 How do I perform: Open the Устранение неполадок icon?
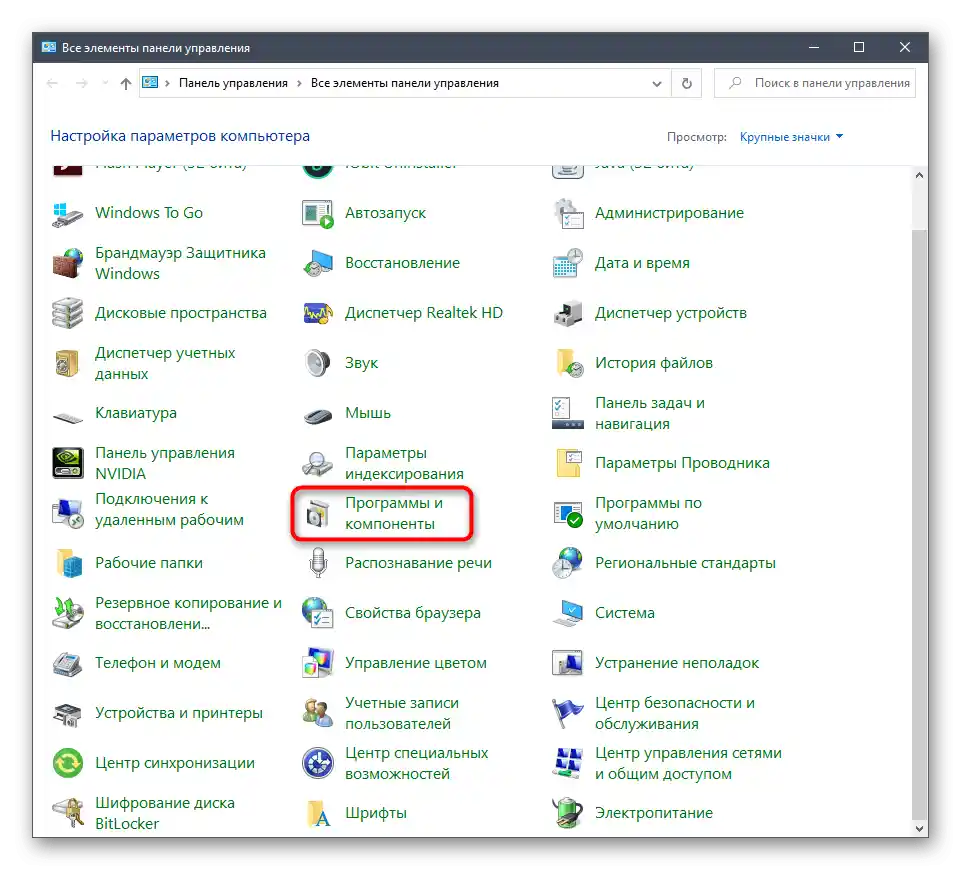pos(568,664)
